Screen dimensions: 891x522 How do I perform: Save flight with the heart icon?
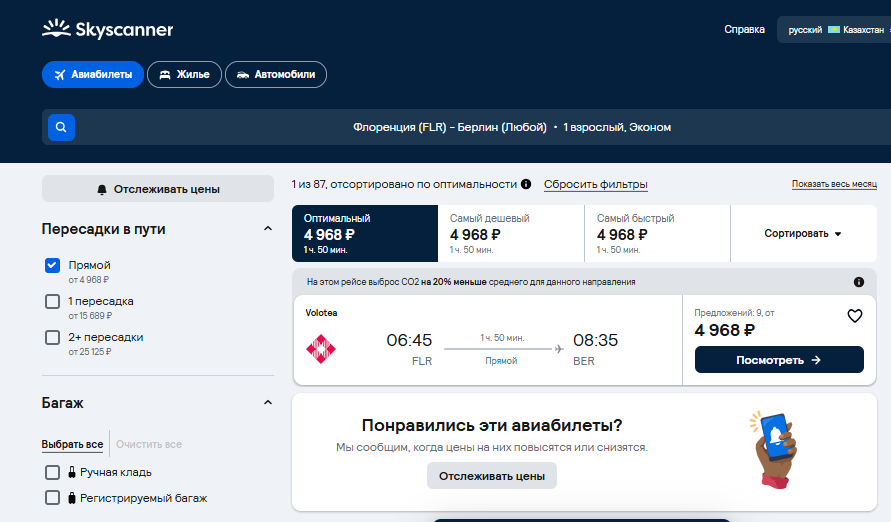click(x=855, y=316)
